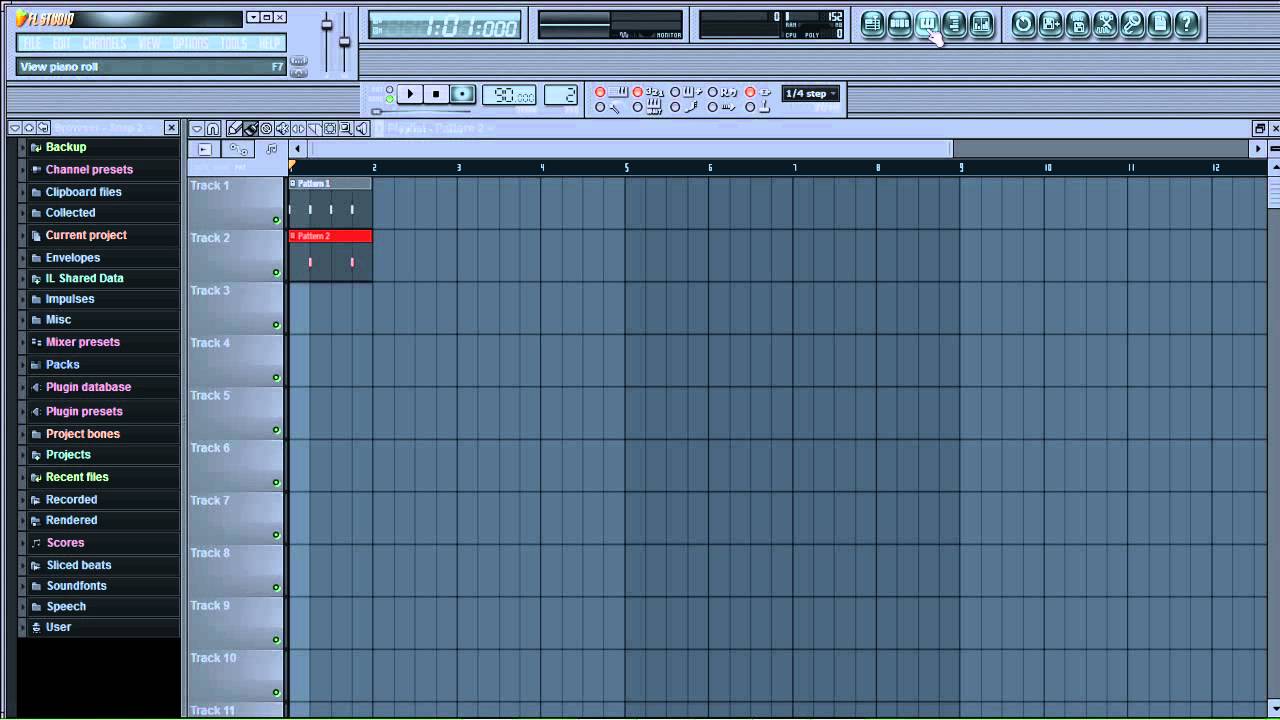This screenshot has height=720, width=1280.
Task: Select the Mute tool in playlist toolbar
Action: click(x=282, y=128)
